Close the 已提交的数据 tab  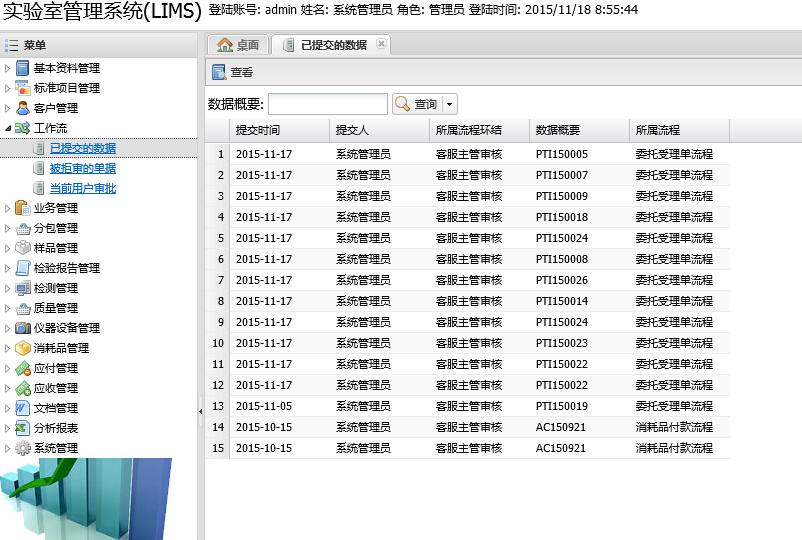tap(381, 45)
